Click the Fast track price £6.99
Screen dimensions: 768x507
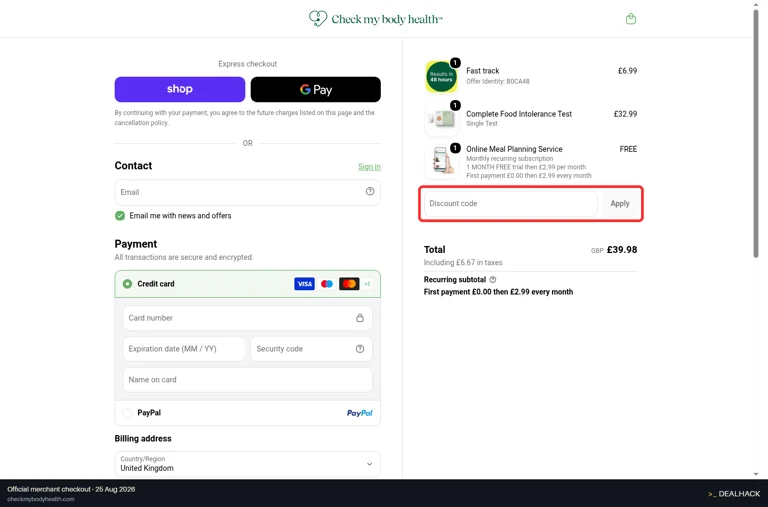pyautogui.click(x=627, y=71)
